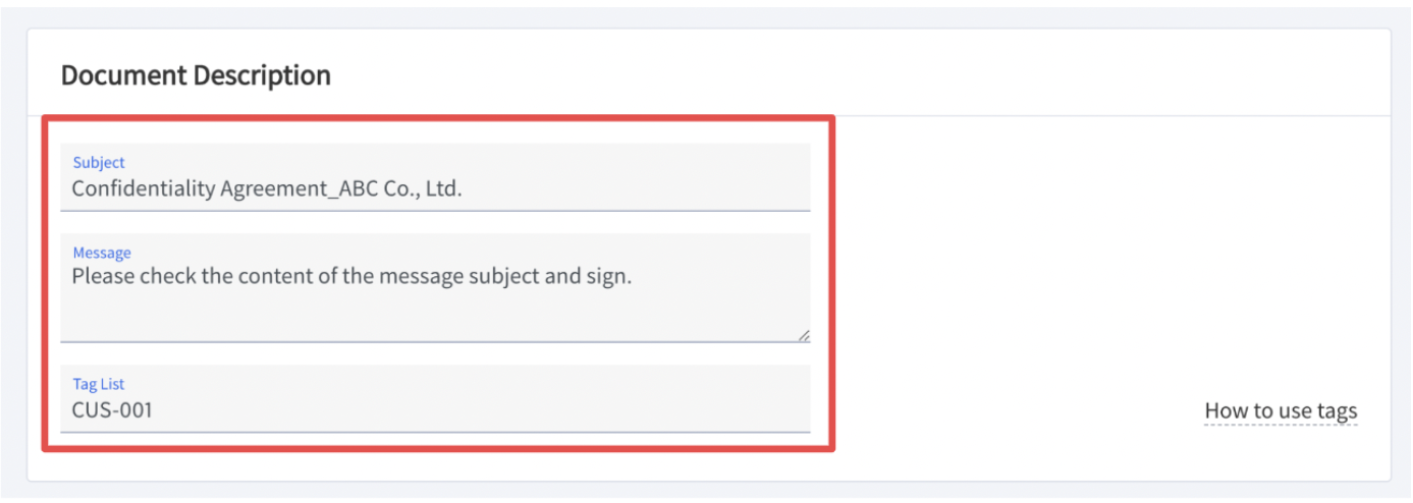Click the blue Message field label

click(x=101, y=253)
